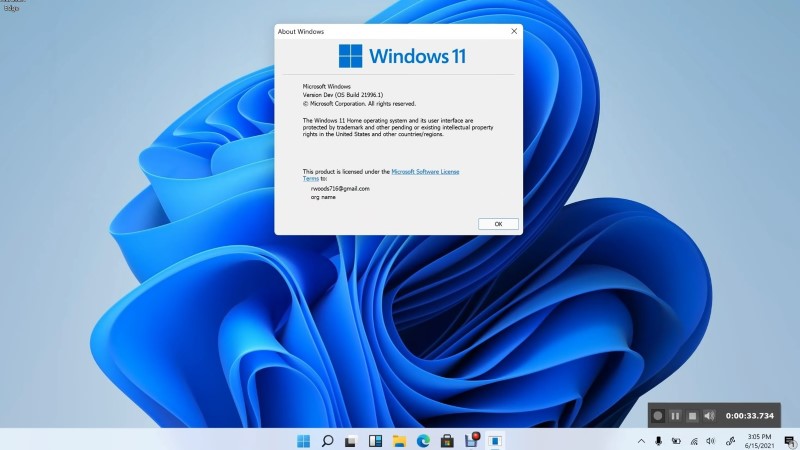This screenshot has height=450, width=800.
Task: Launch File Explorer from the taskbar
Action: tap(400, 440)
